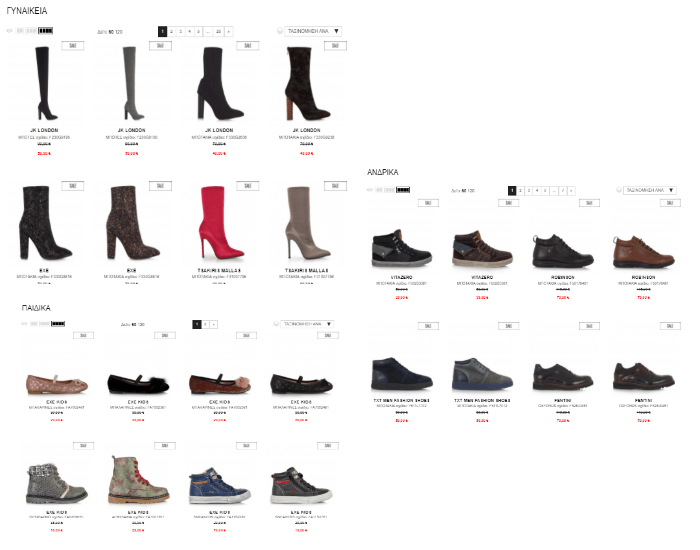
Task: Open the sort dropdown in men's section
Action: (x=650, y=190)
